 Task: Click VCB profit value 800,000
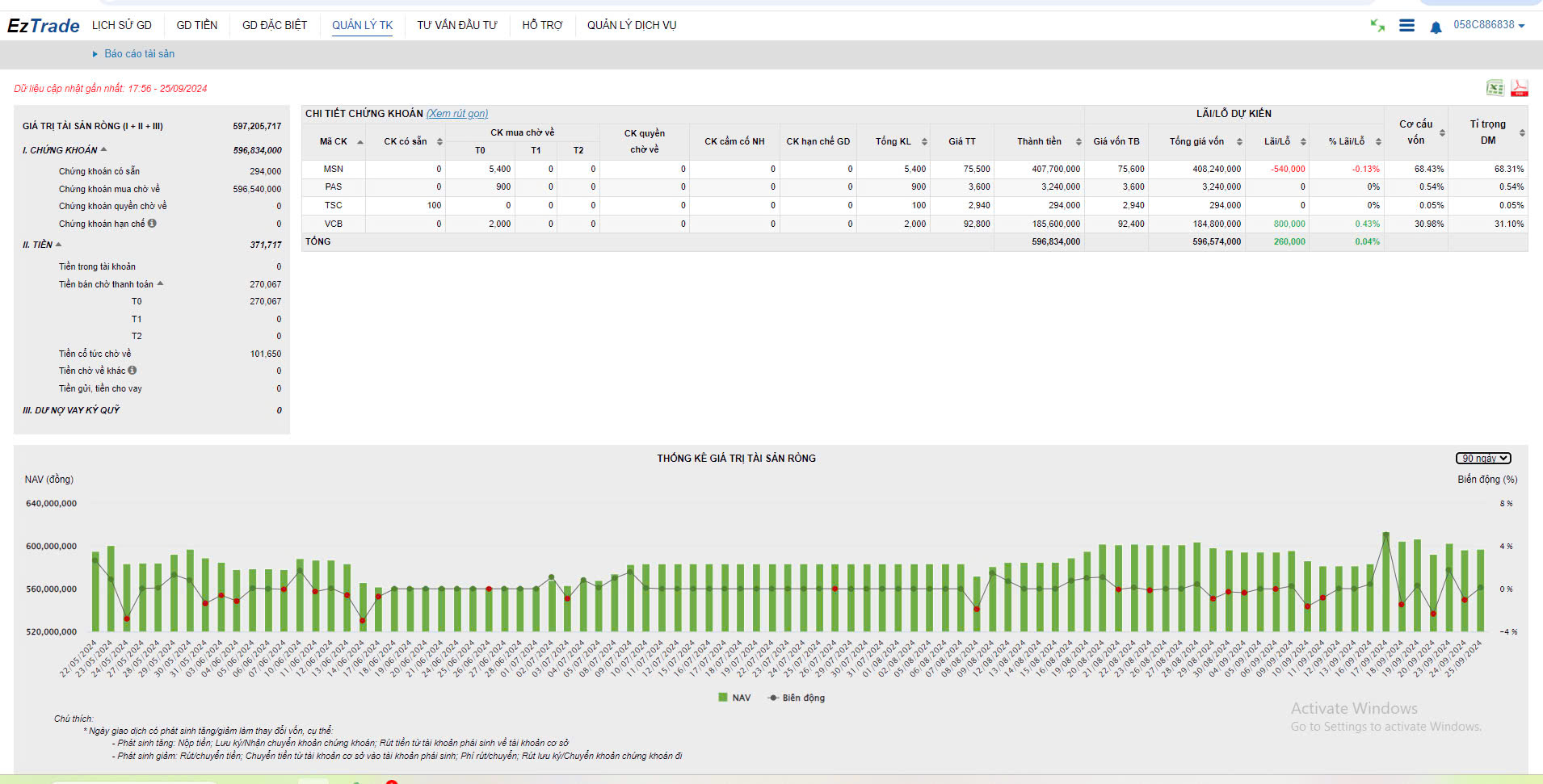[1289, 224]
